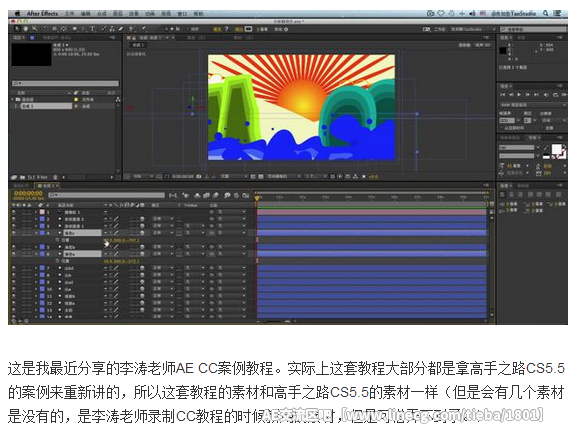Select the Puppet Pin tool
The width and height of the screenshot is (585, 434).
pyautogui.click(x=144, y=29)
